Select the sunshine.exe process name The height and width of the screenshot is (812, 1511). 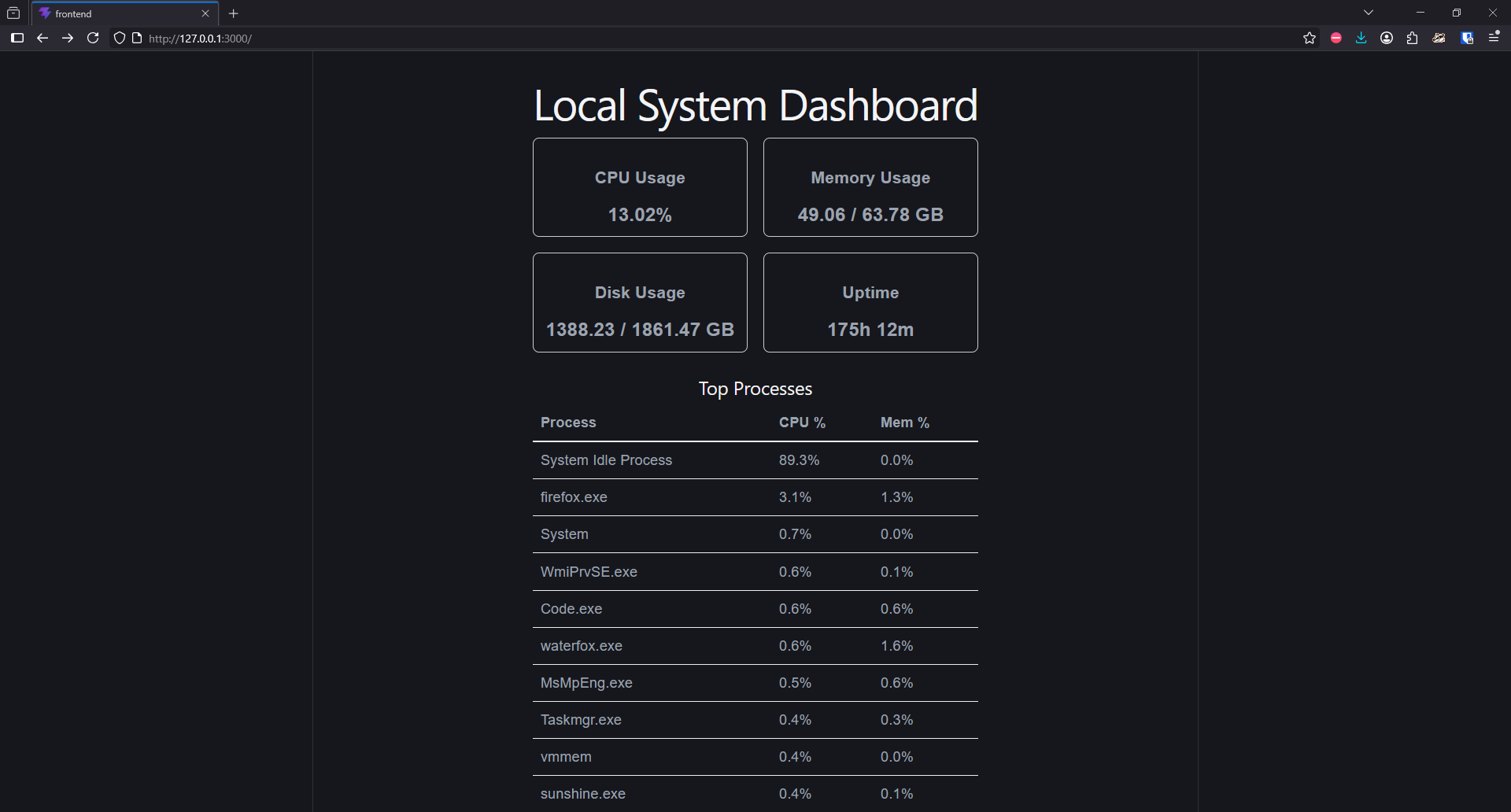(x=583, y=794)
